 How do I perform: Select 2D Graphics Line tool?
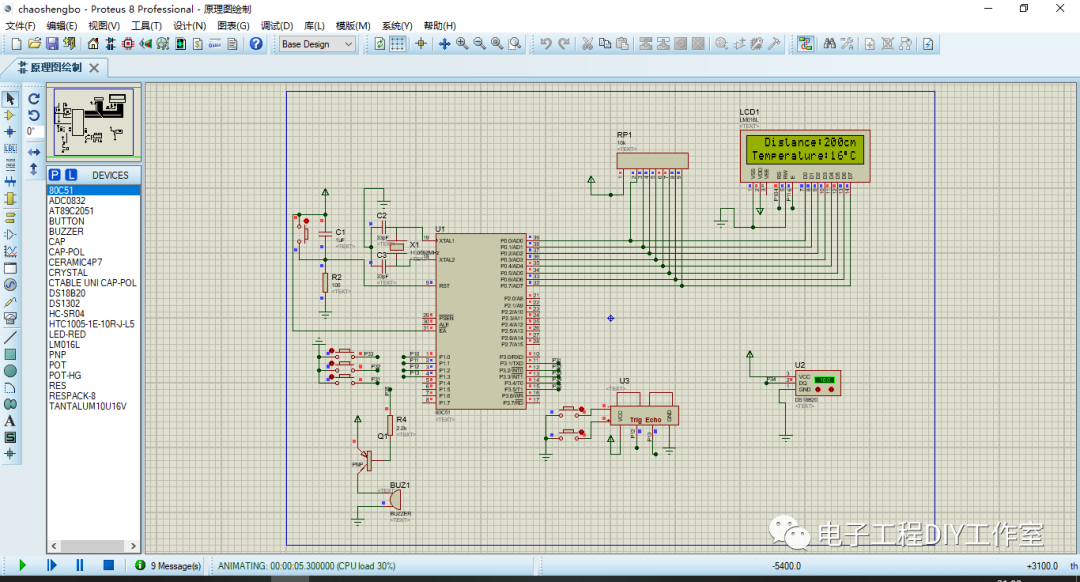[x=10, y=337]
